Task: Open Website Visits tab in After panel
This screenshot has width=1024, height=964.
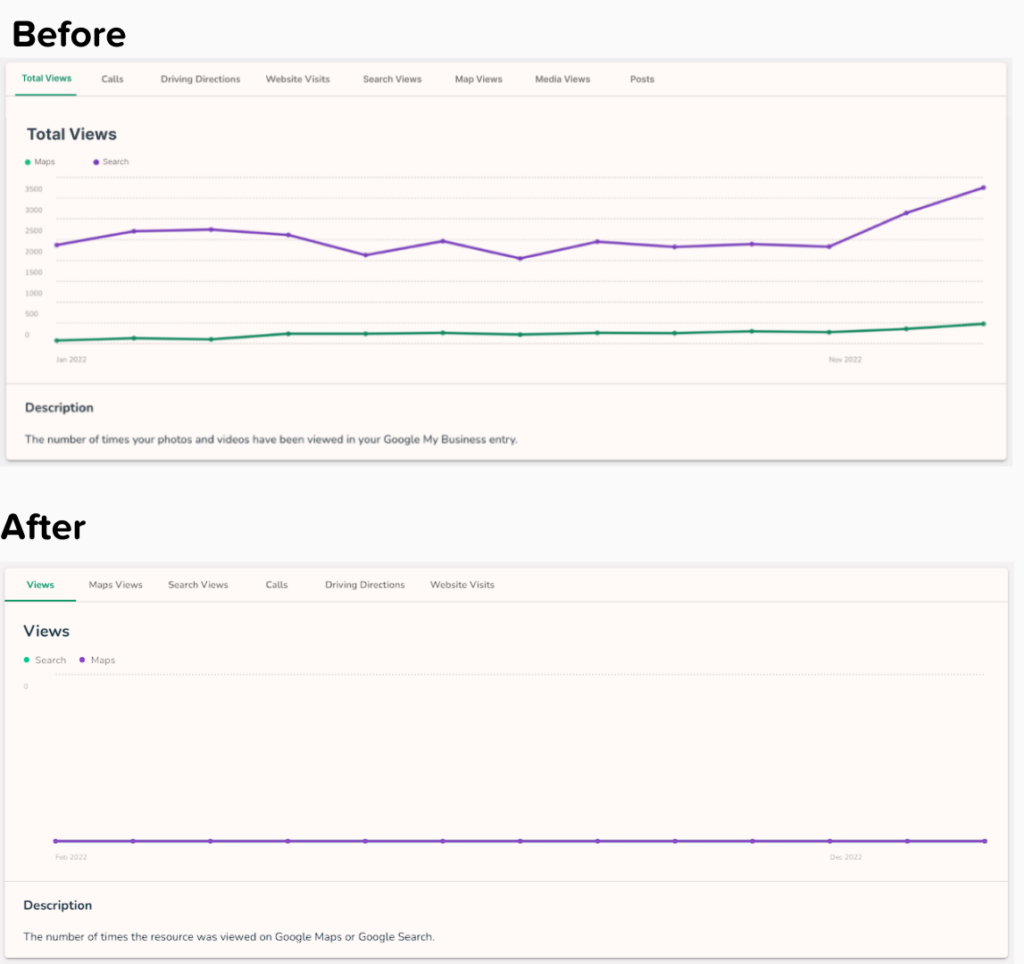Action: (462, 585)
